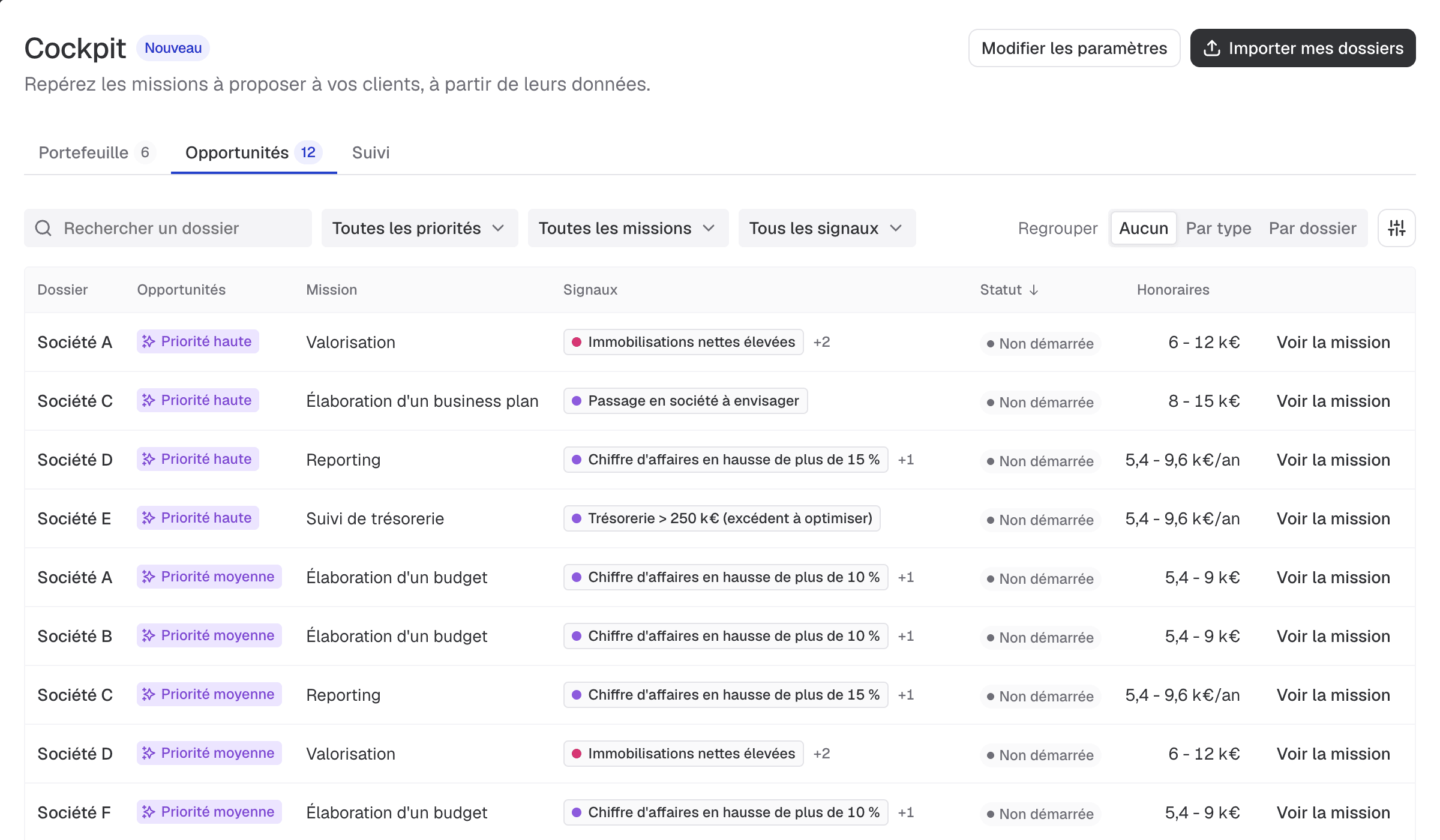Viewport: 1440px width, 840px height.
Task: Click the Honoraires column header
Action: [1173, 290]
